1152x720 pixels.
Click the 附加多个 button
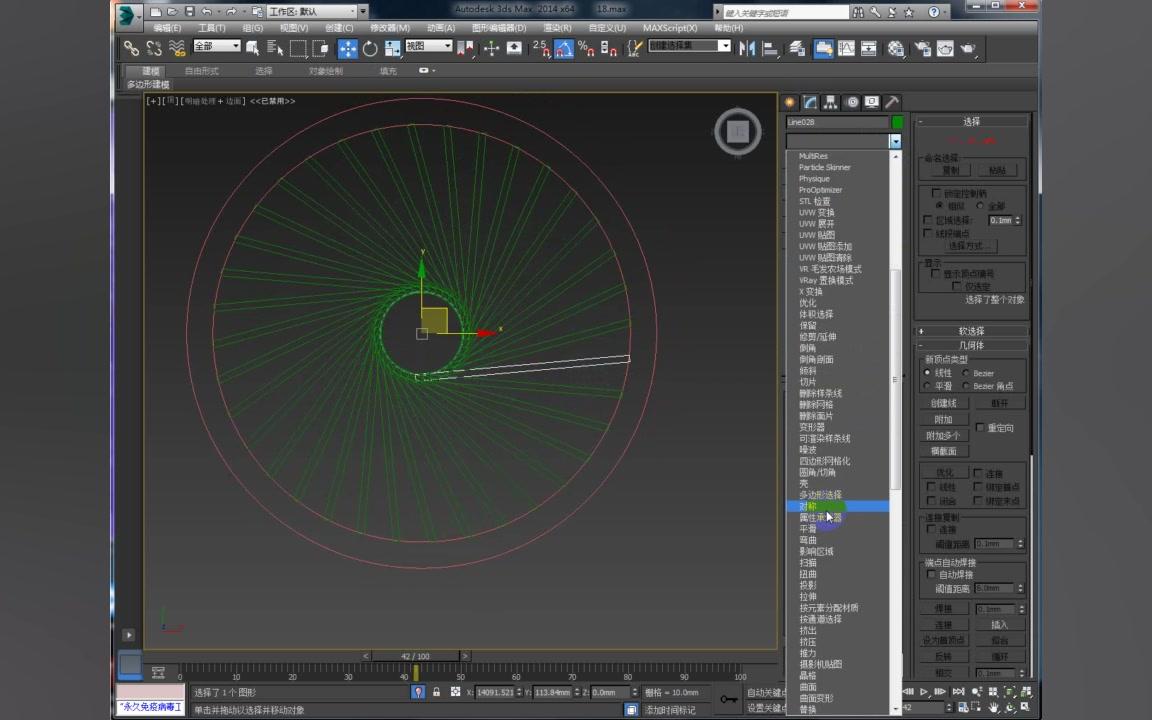click(943, 436)
